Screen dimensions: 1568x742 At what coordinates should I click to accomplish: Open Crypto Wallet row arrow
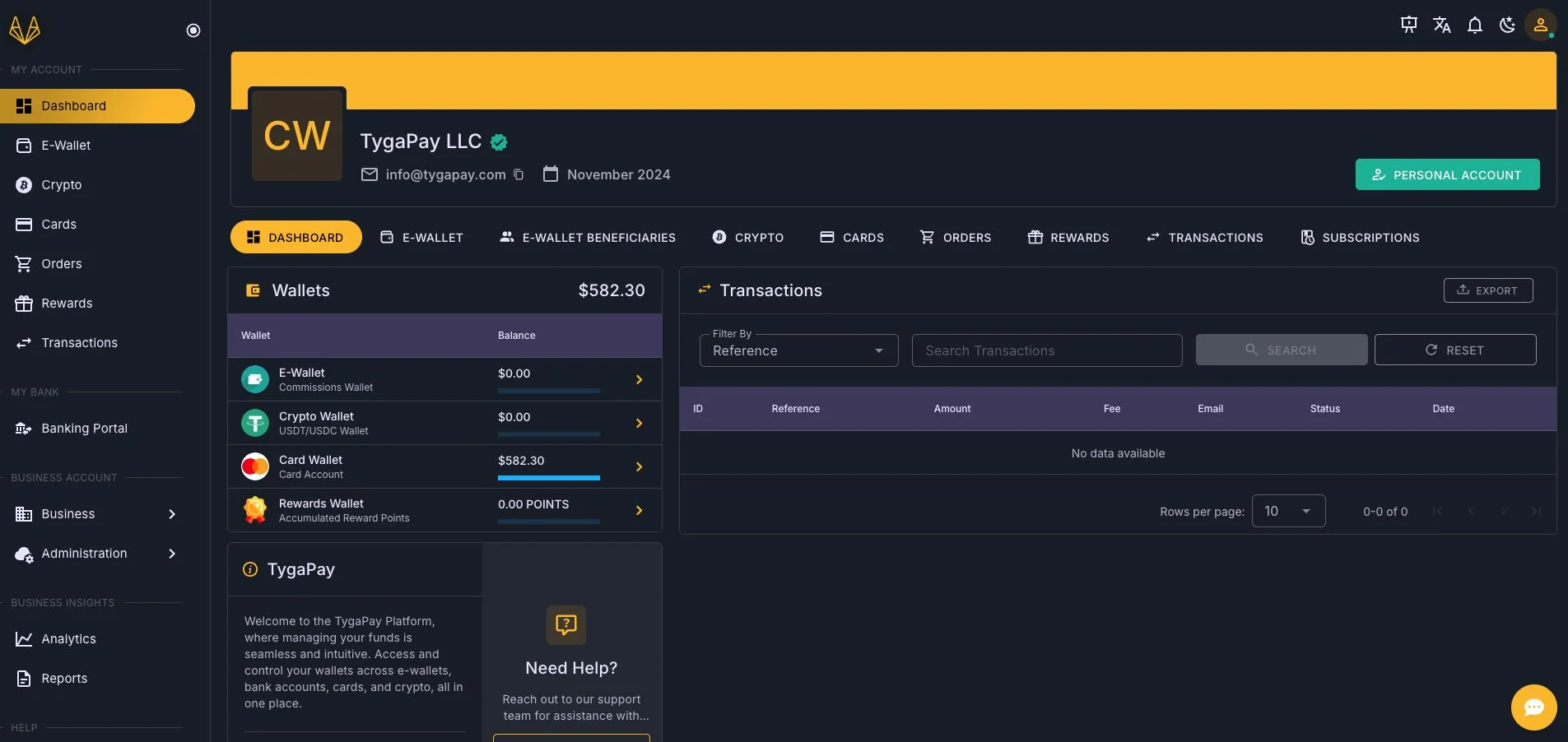tap(639, 423)
